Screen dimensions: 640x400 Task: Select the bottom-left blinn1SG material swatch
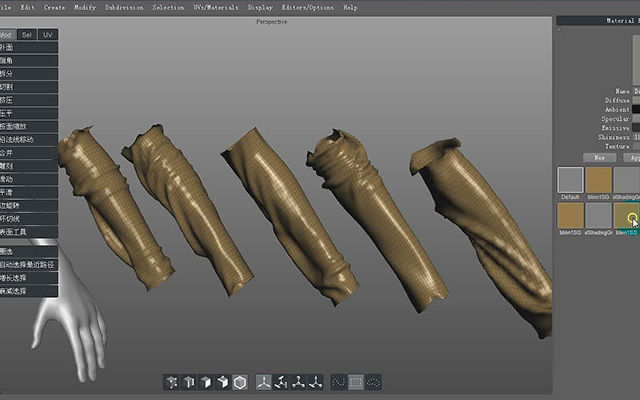pyautogui.click(x=570, y=216)
